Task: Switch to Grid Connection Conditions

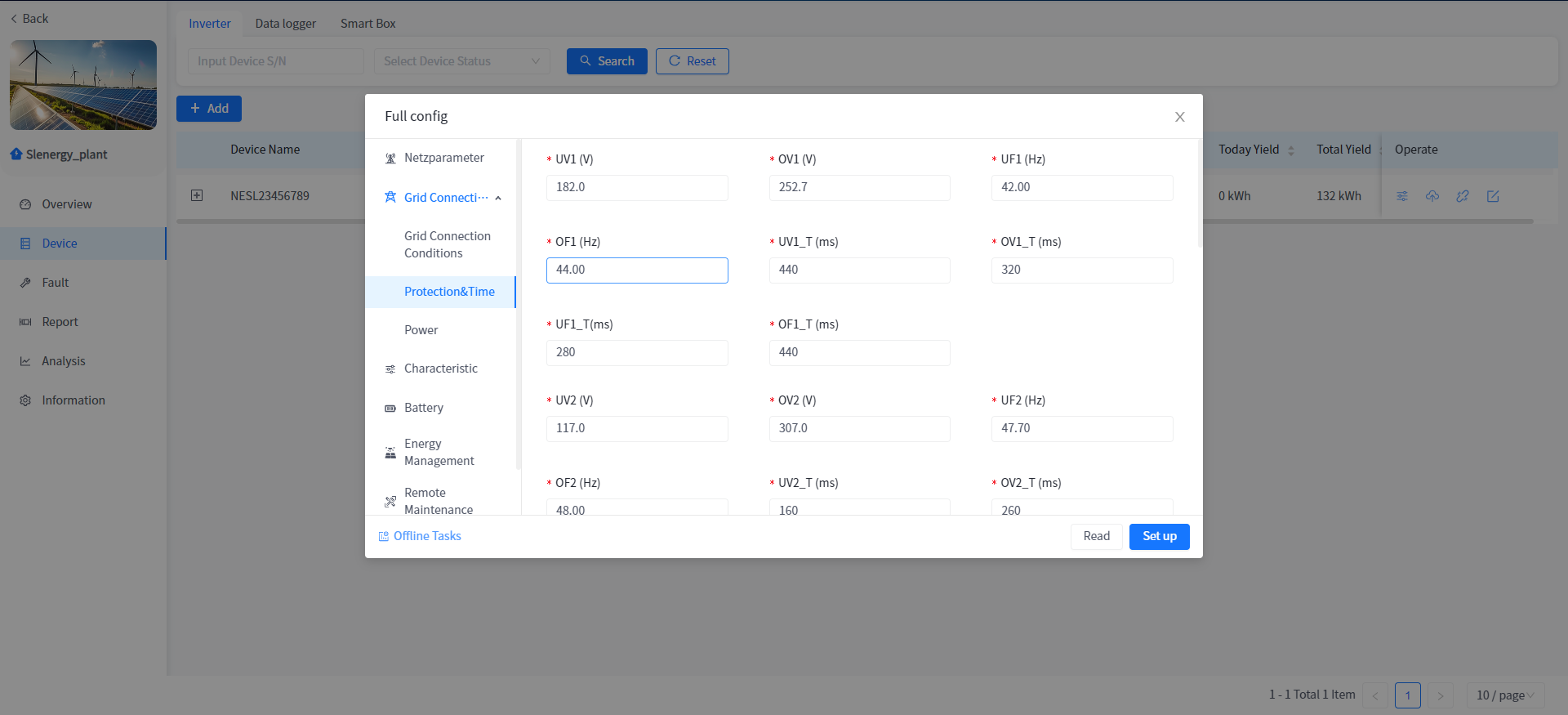Action: click(447, 244)
